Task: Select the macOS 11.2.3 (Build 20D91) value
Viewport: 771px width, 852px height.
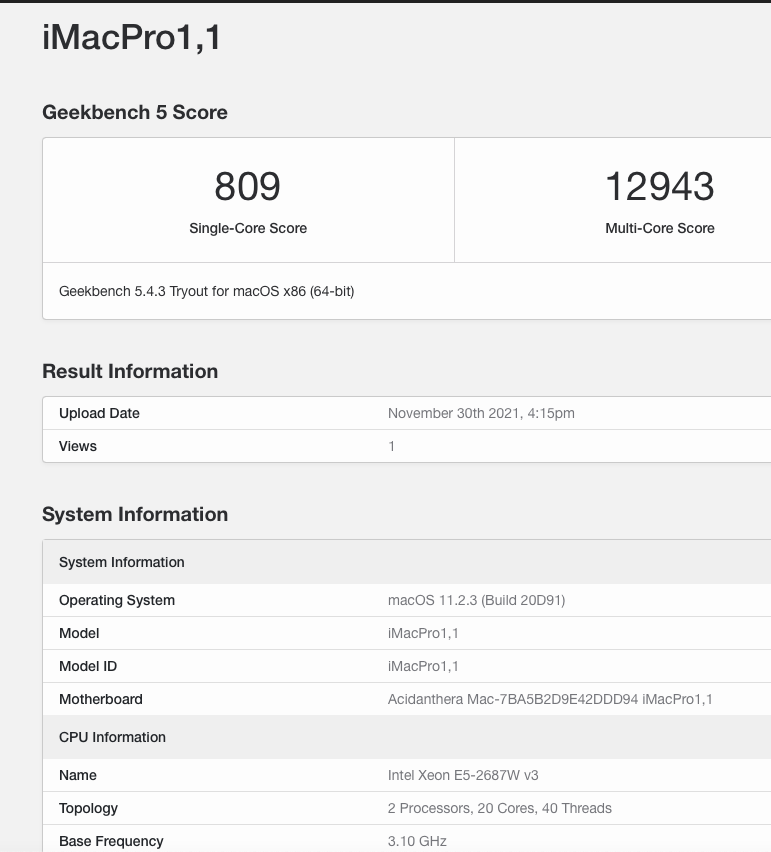Action: tap(477, 600)
